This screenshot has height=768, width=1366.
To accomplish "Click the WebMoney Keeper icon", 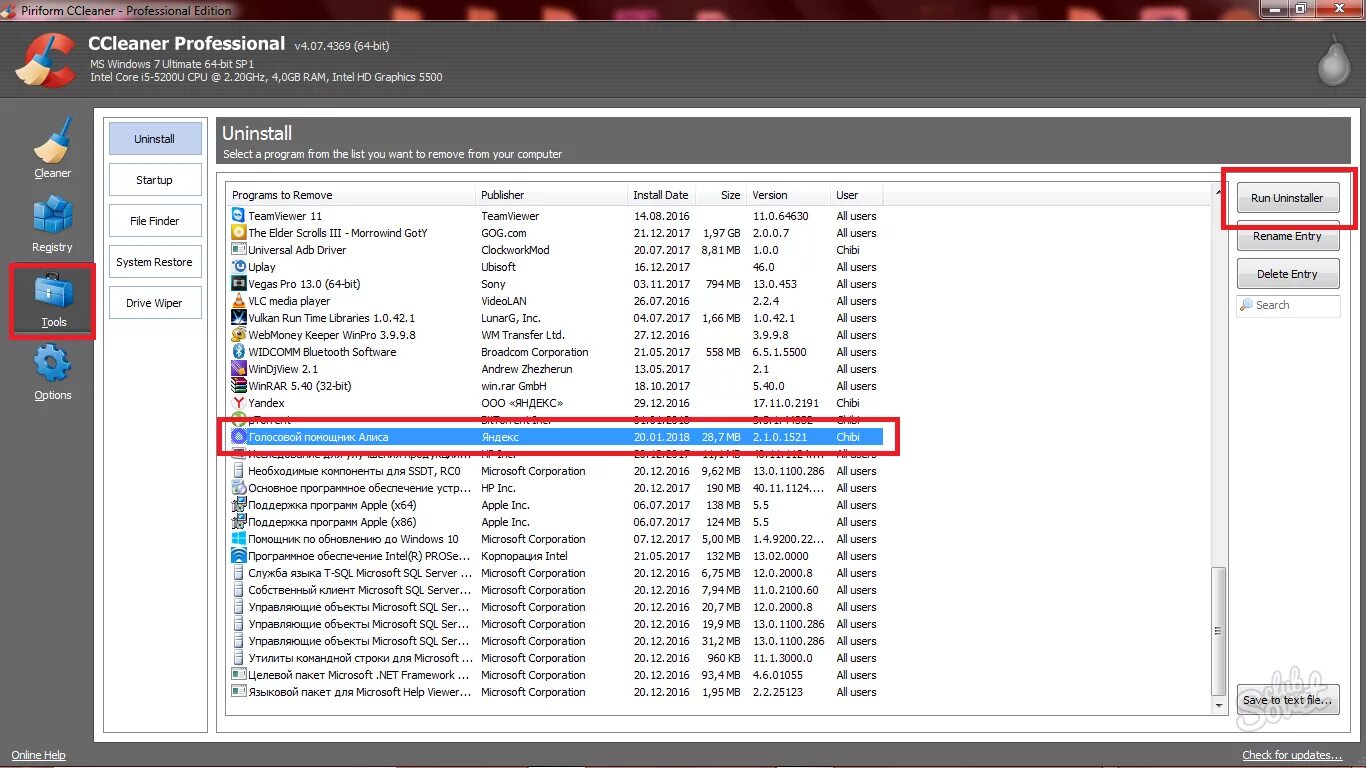I will pyautogui.click(x=238, y=335).
